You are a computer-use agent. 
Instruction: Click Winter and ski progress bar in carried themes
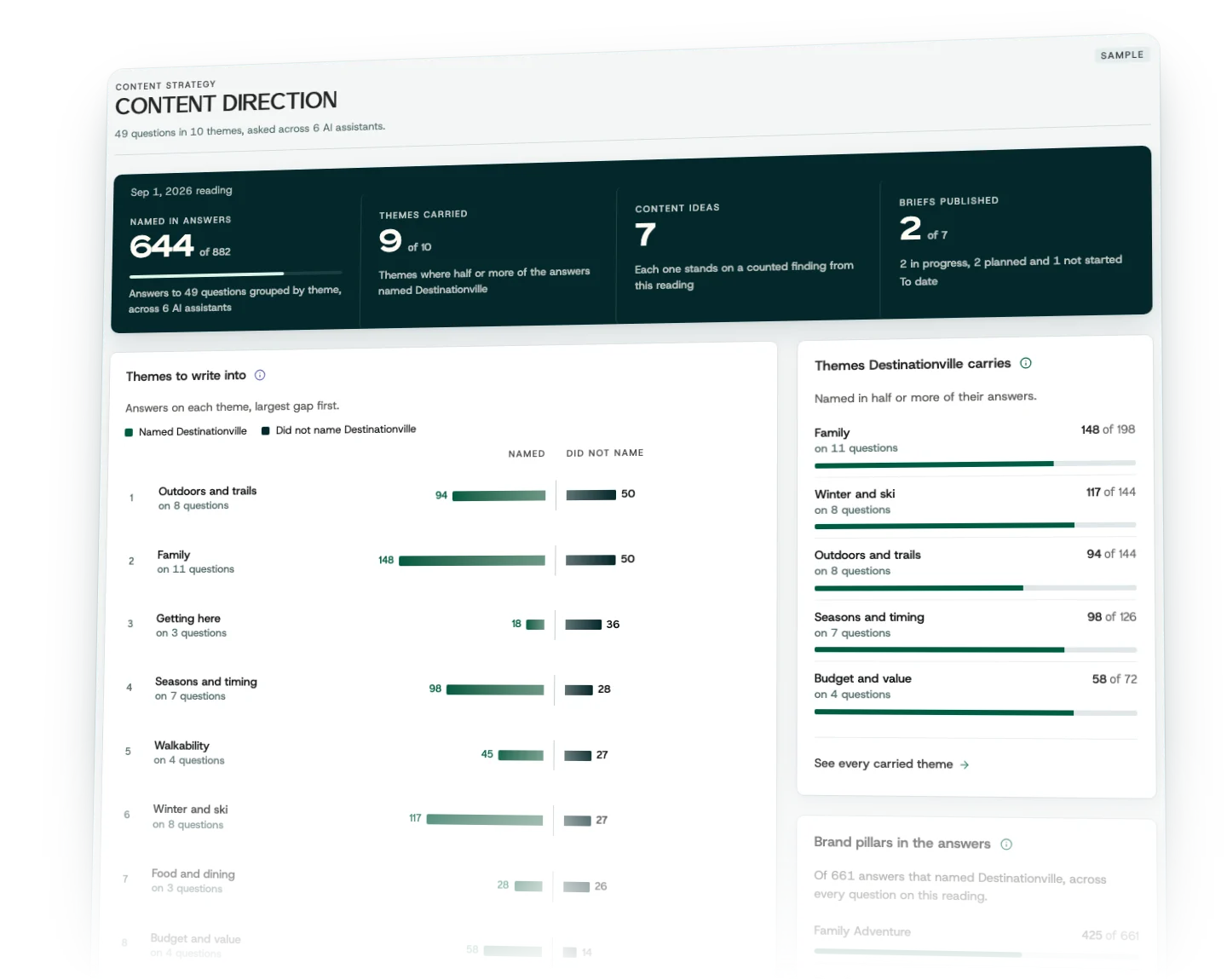pos(975,526)
